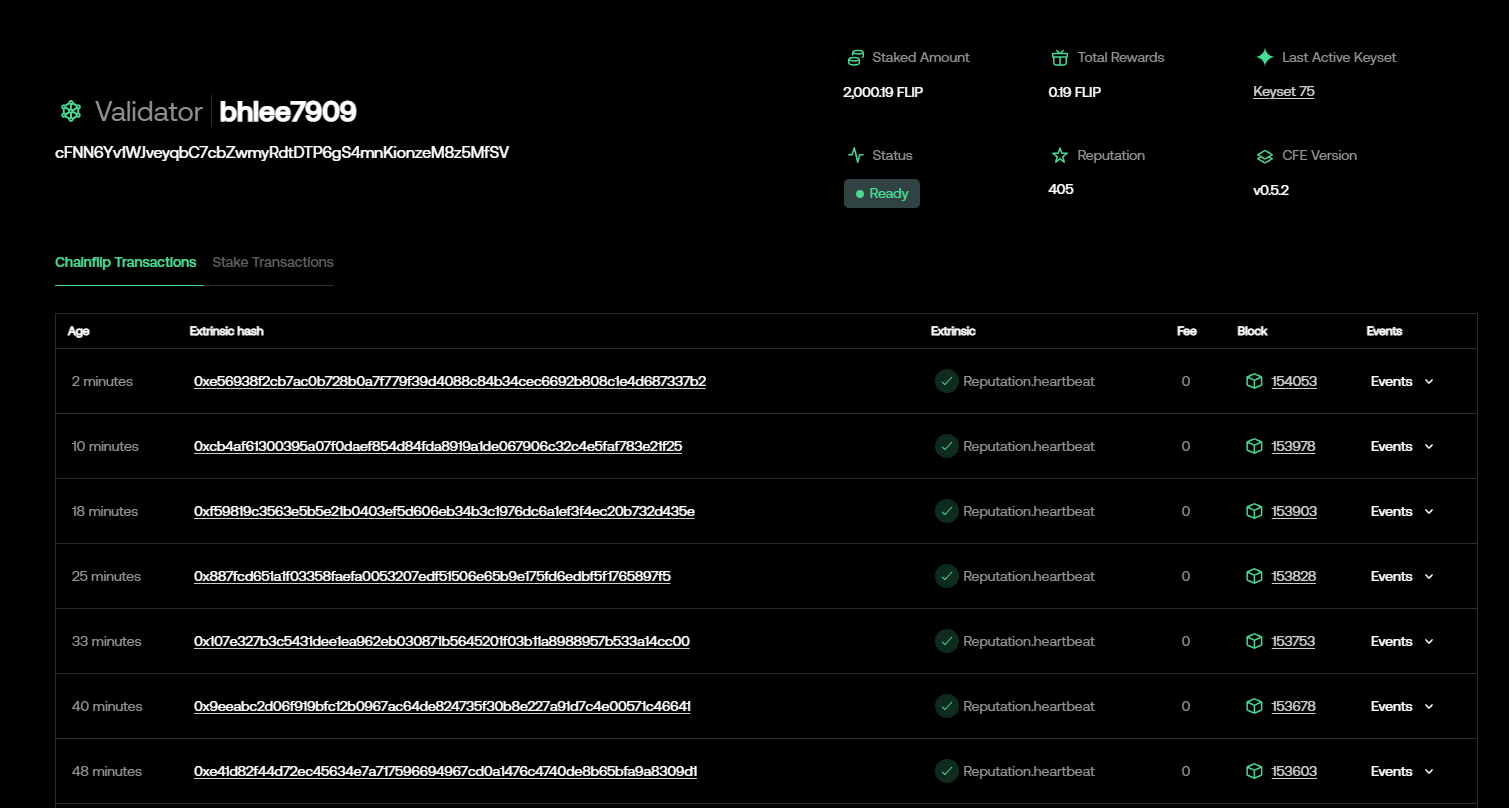Click the Reputation star icon
This screenshot has height=808, width=1509.
point(1060,155)
